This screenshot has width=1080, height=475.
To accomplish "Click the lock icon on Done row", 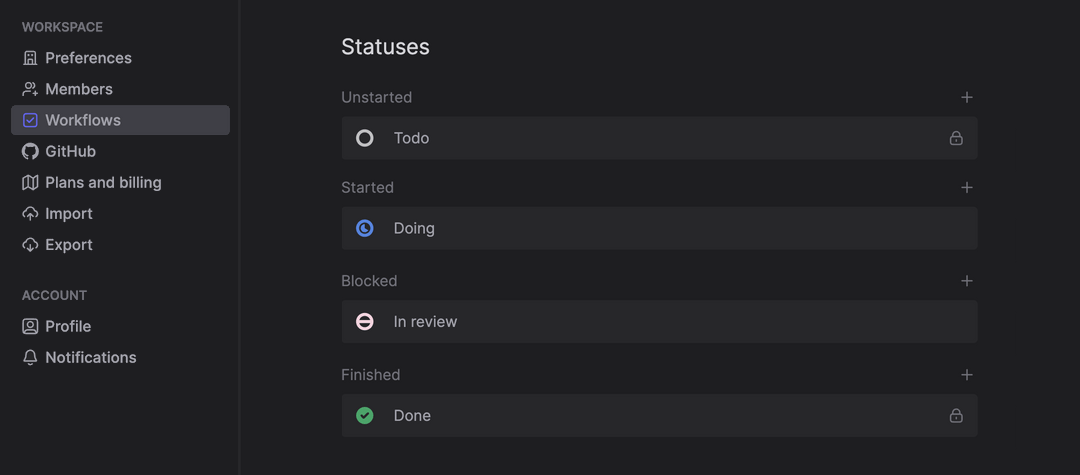I will click(x=956, y=415).
